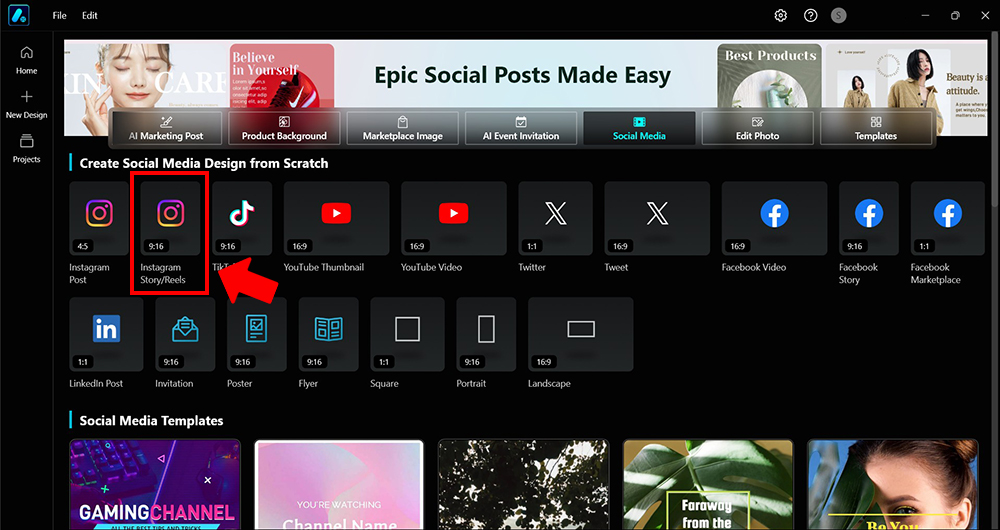Switch to the Product Background tab
This screenshot has height=530, width=1000.
point(284,128)
